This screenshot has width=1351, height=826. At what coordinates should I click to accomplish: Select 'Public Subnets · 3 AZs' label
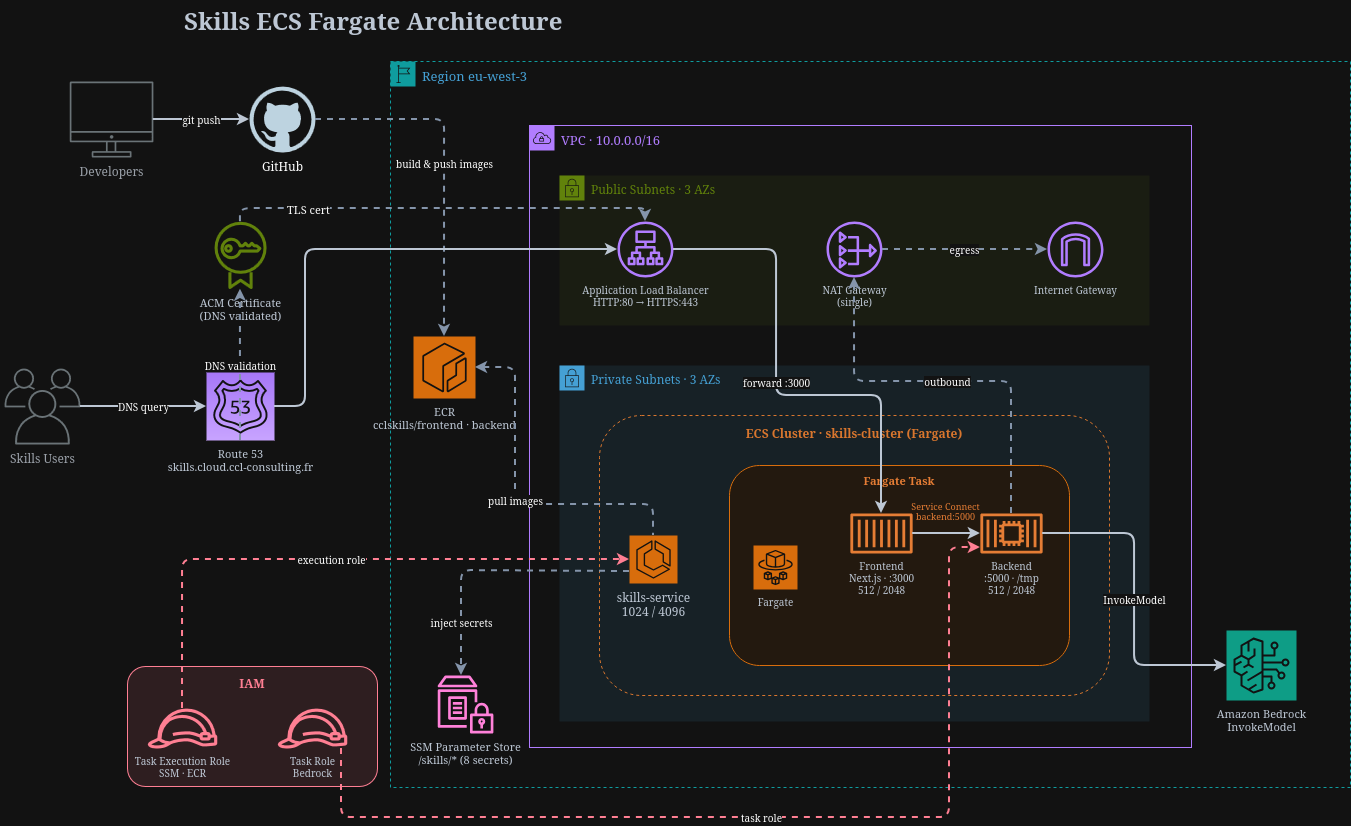pyautogui.click(x=653, y=189)
